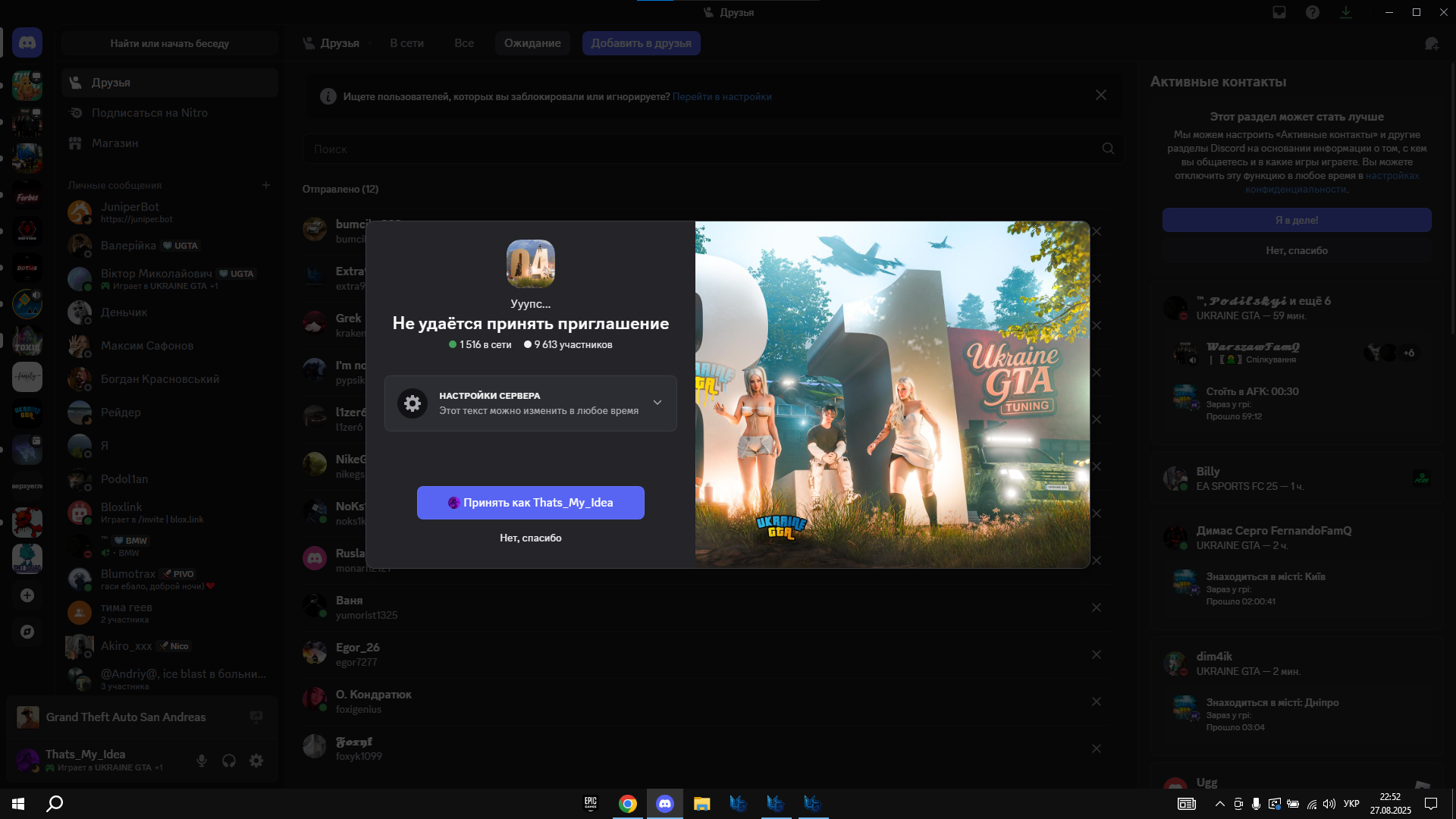
Task: Open "Найти или начать беседу" search box
Action: [170, 43]
